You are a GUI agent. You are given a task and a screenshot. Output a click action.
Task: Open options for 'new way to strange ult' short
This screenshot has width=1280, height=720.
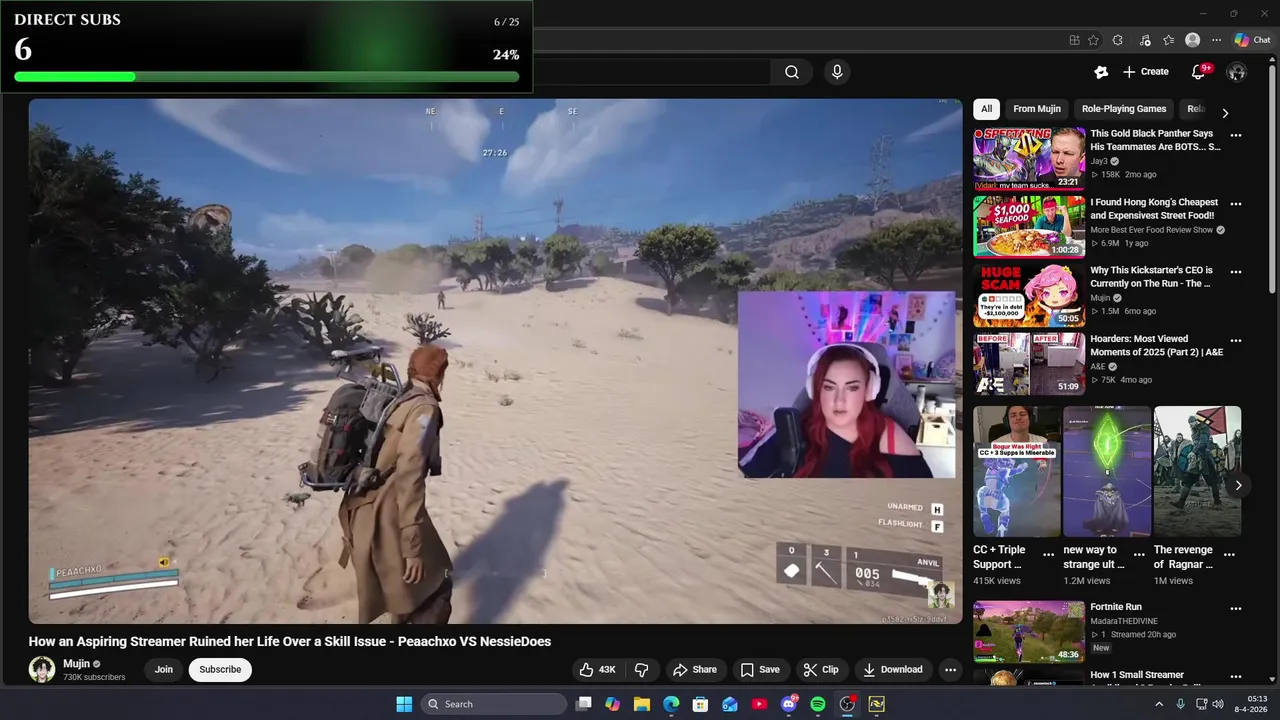point(1139,554)
